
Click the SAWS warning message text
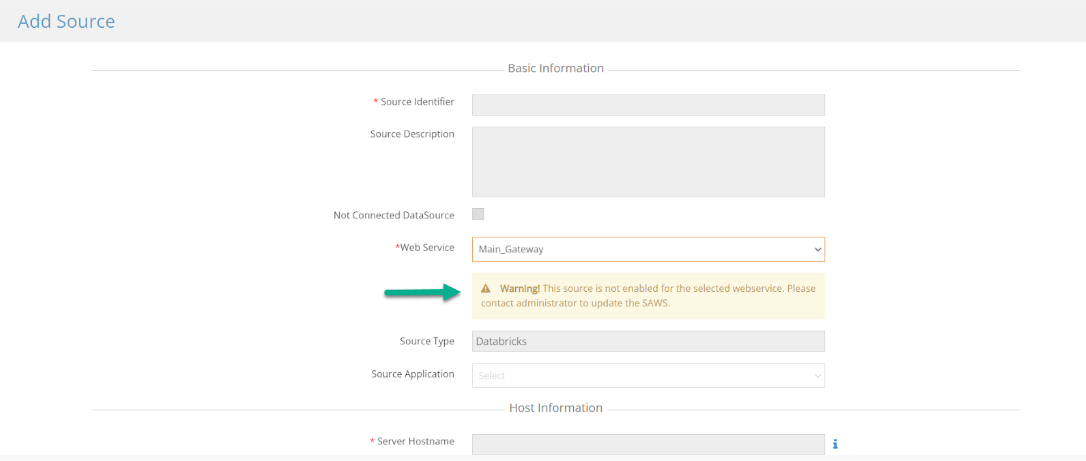[648, 296]
